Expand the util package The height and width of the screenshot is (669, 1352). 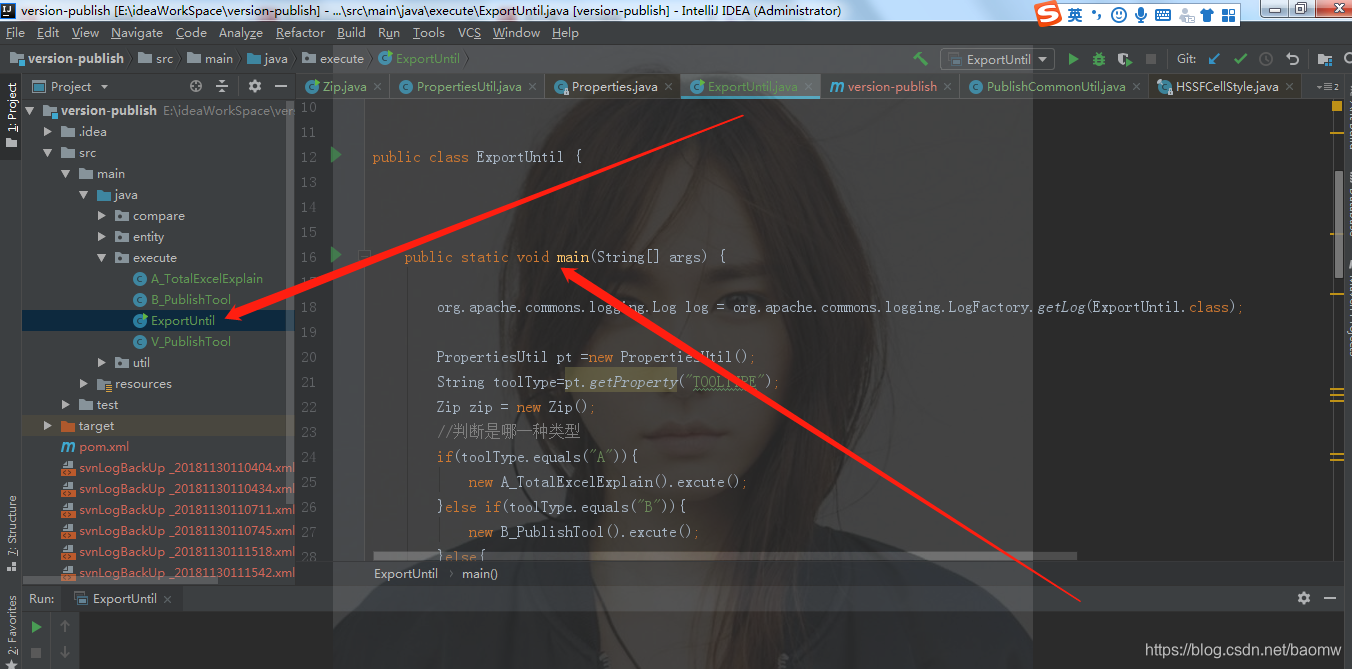coord(102,362)
